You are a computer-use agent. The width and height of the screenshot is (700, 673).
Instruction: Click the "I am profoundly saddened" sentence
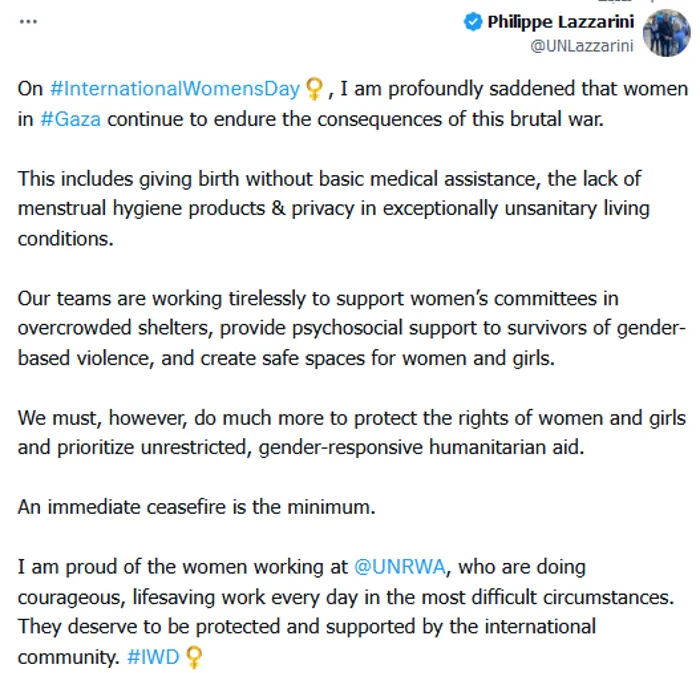(x=353, y=104)
